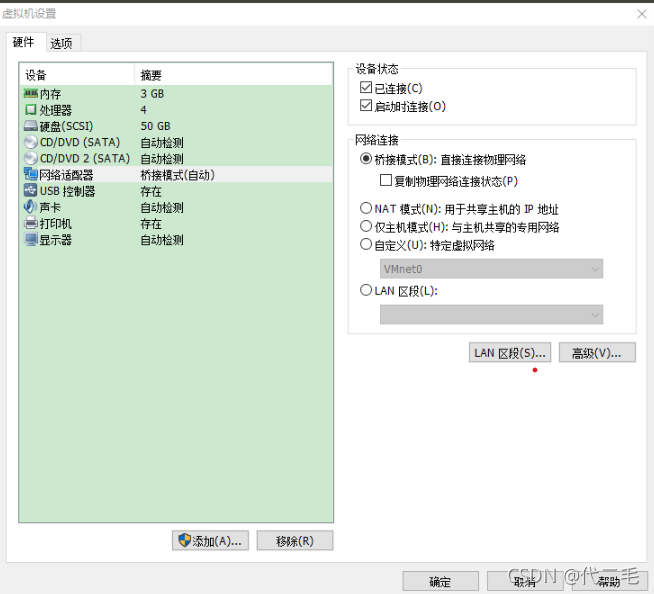Click the 50 GB disk summary
Screen dimensions: 654x594
pos(156,126)
